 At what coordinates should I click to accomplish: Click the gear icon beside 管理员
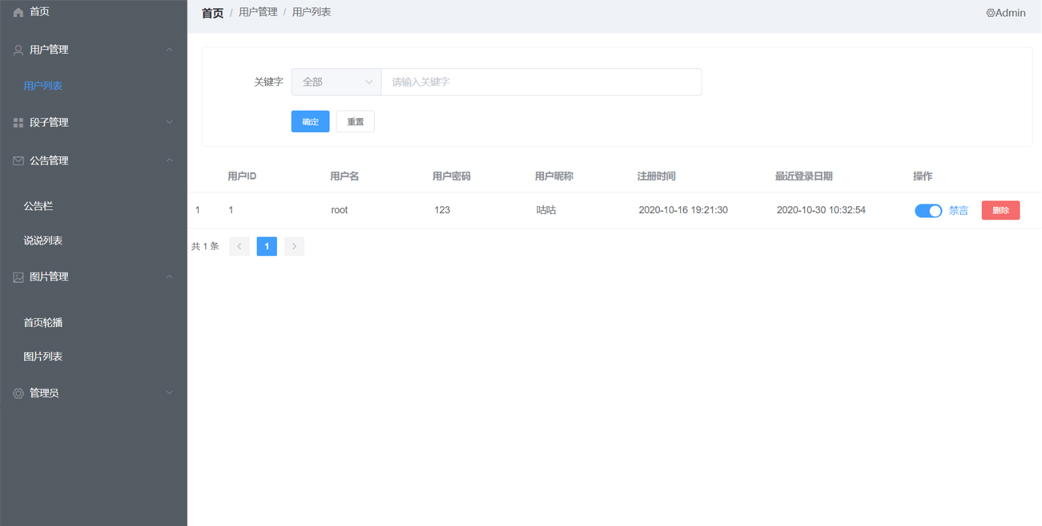click(x=18, y=394)
